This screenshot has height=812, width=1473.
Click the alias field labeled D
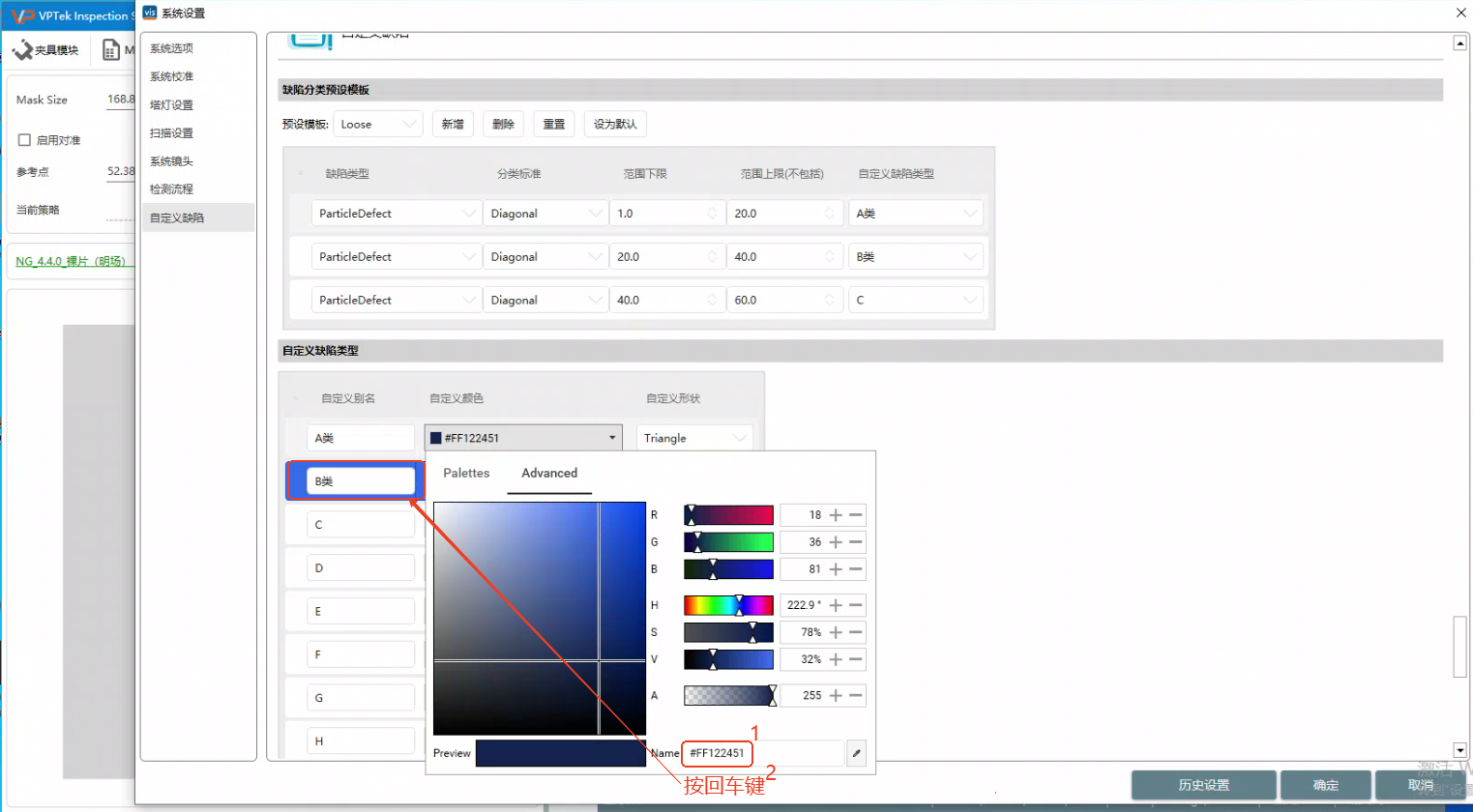(361, 568)
